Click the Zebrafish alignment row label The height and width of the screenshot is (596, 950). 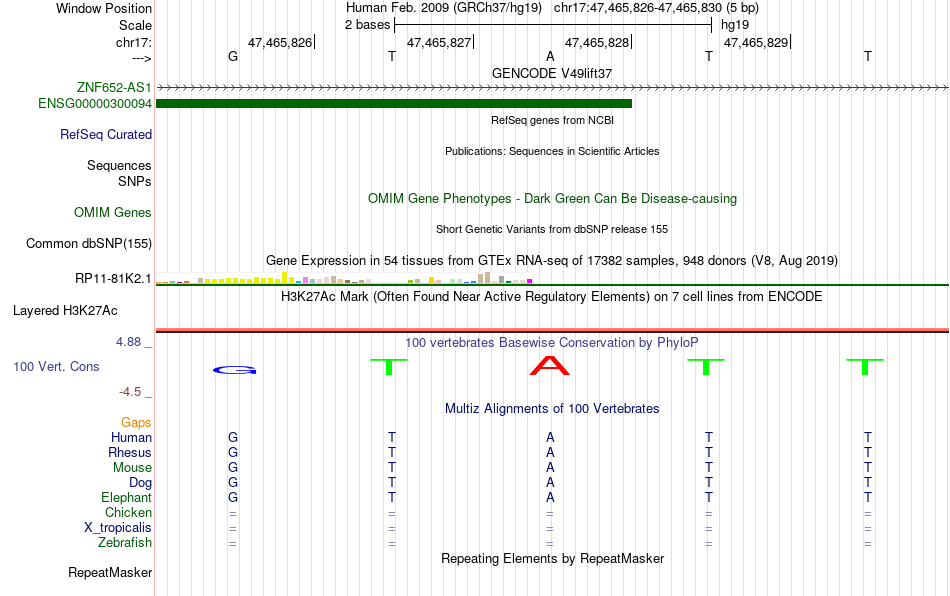(125, 543)
